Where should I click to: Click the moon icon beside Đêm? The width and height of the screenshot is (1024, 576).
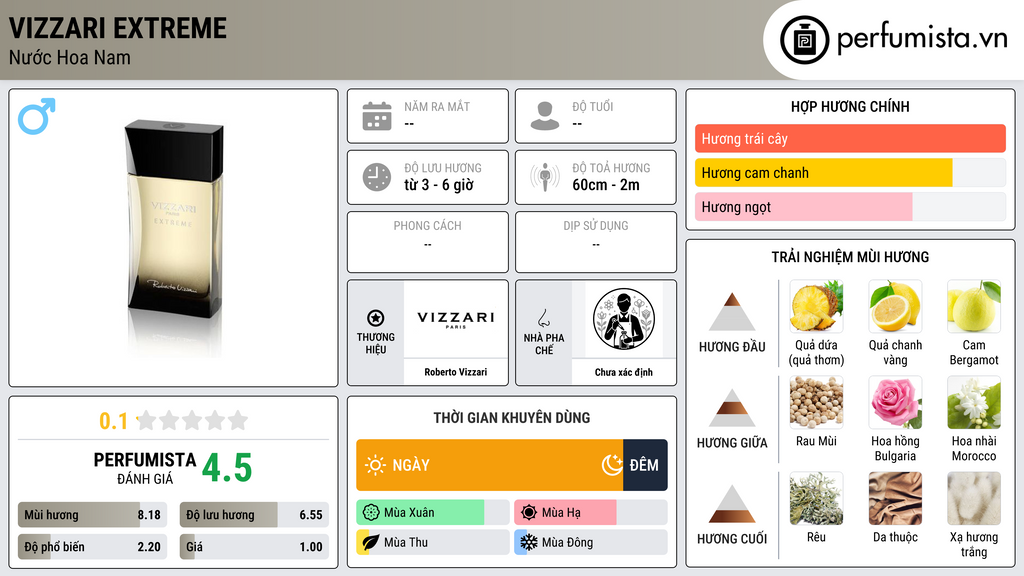612,465
